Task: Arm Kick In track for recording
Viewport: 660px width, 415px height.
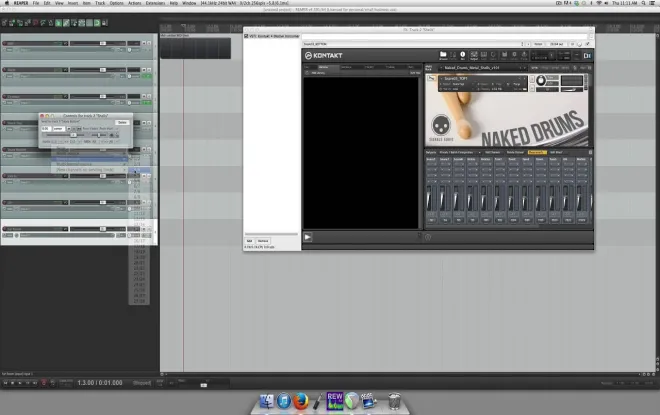Action: point(5,176)
